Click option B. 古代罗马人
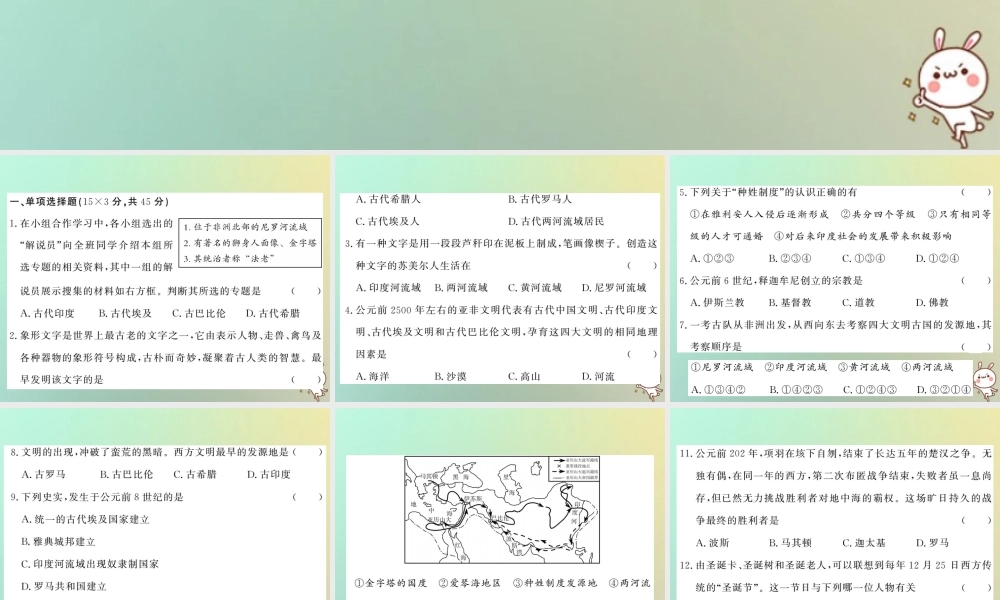This screenshot has width=1000, height=600. click(x=540, y=200)
